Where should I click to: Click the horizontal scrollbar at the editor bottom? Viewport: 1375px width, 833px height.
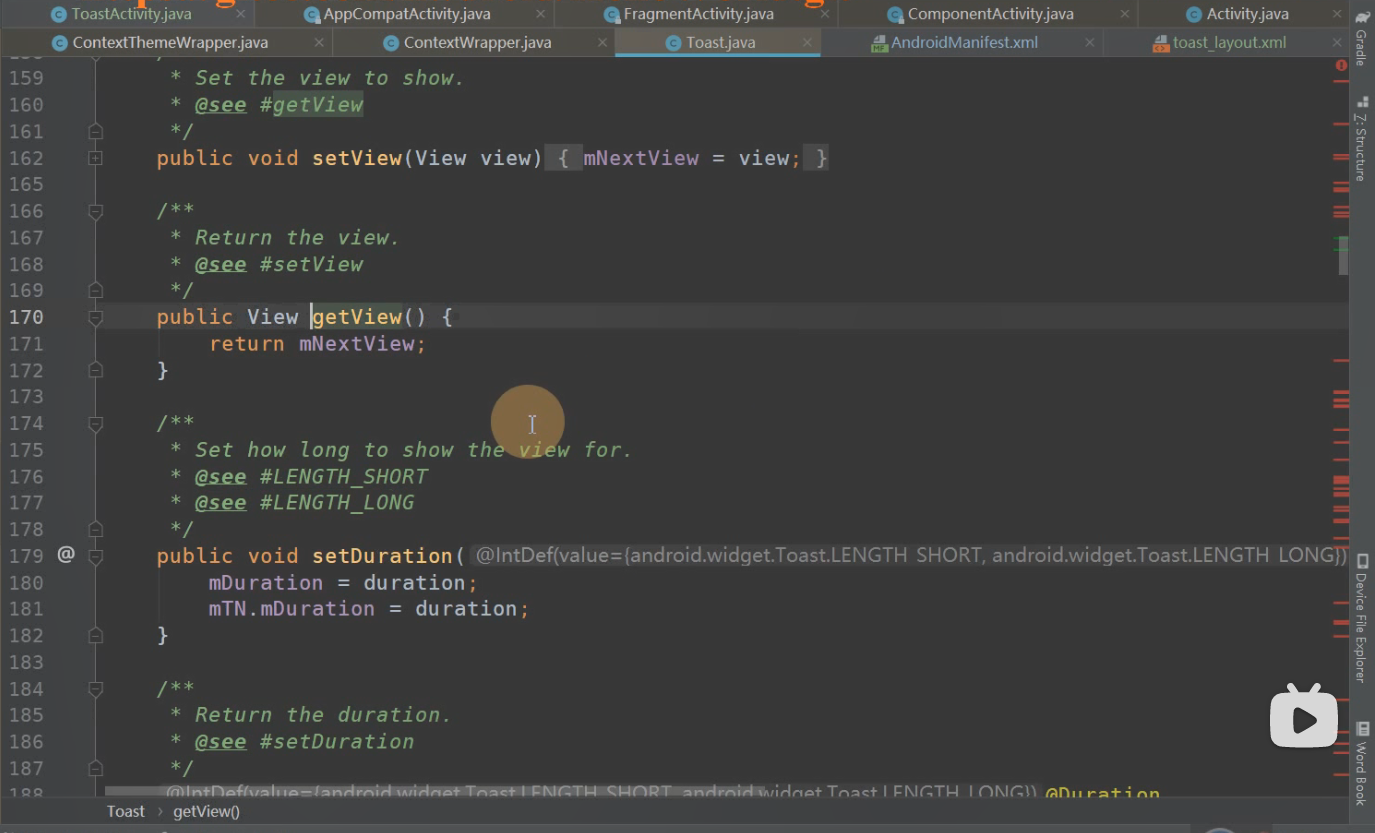point(433,790)
